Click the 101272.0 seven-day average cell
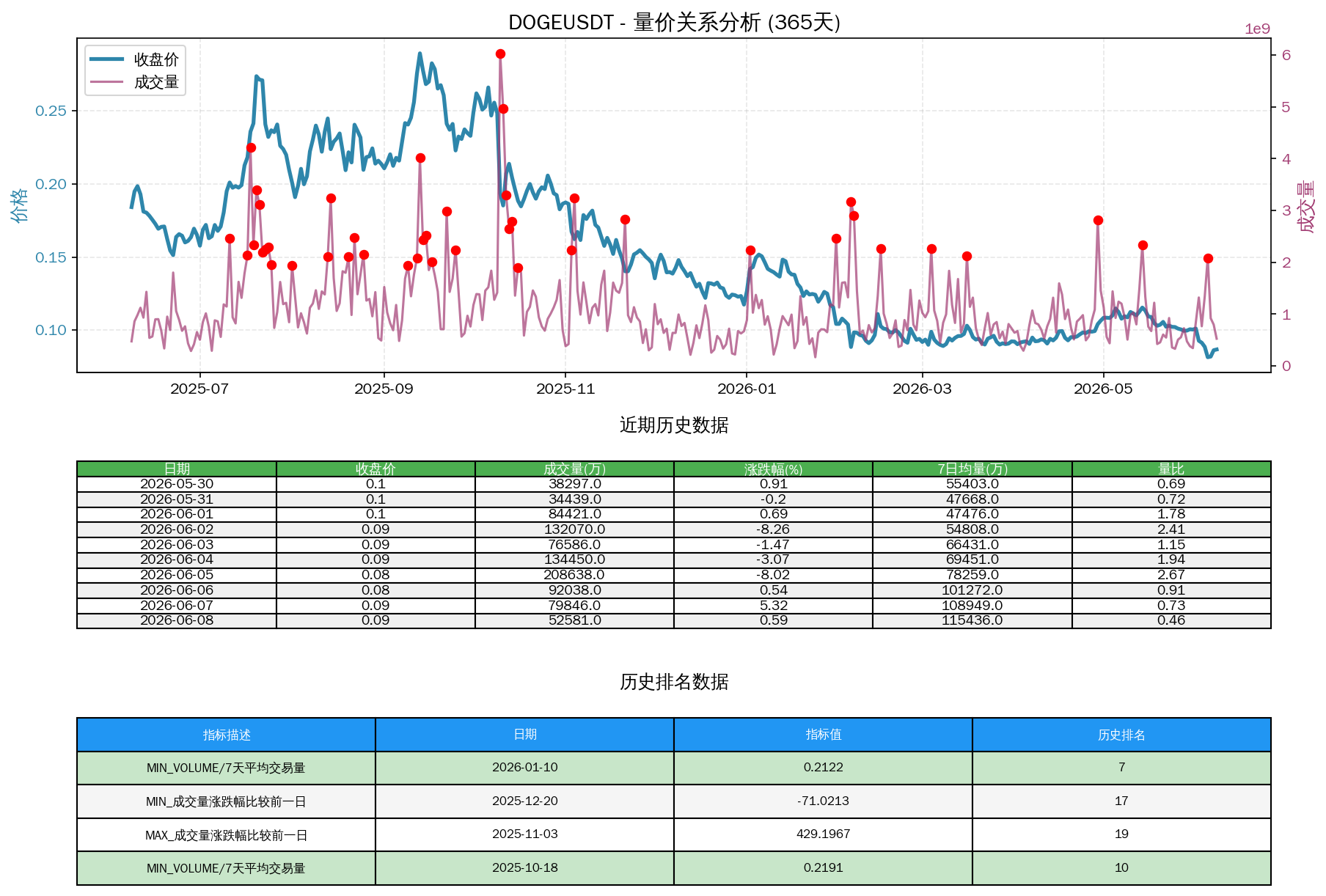Image resolution: width=1326 pixels, height=896 pixels. 972,590
